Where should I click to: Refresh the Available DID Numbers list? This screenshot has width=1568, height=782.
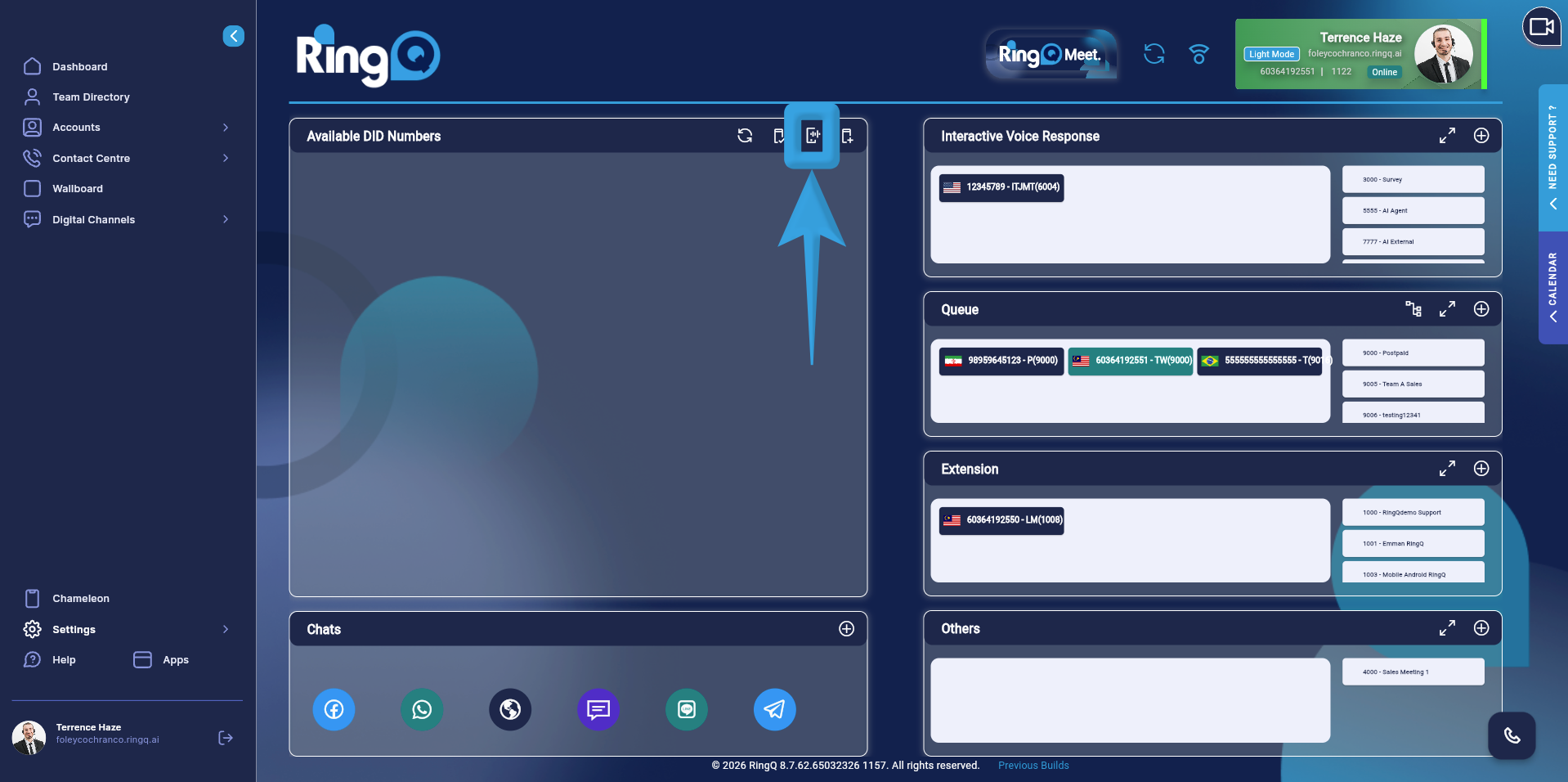tap(745, 136)
